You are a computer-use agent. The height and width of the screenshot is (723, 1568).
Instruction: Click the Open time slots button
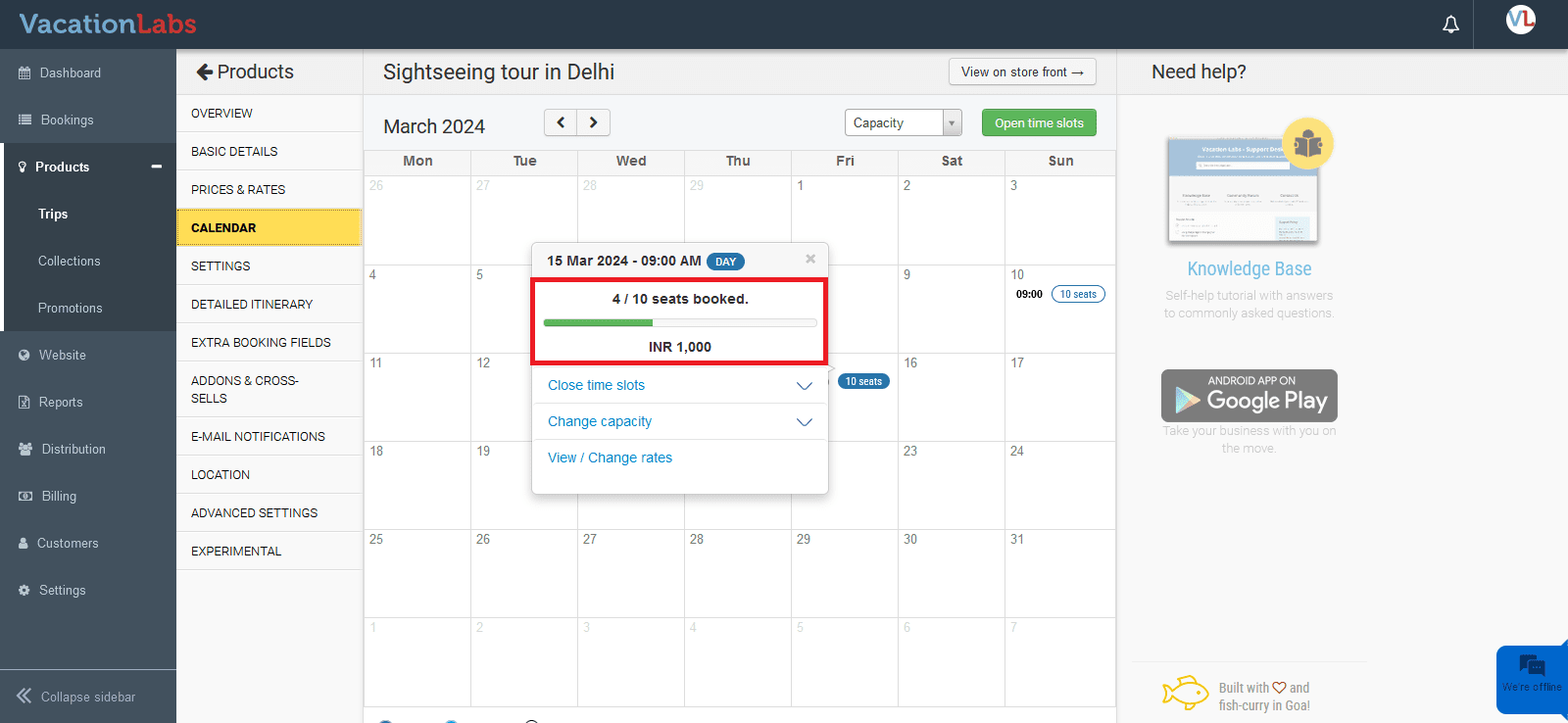1039,122
